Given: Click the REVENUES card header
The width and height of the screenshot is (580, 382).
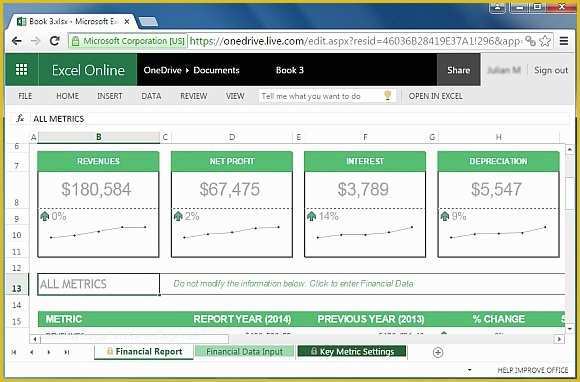Looking at the screenshot, I should pos(98,161).
